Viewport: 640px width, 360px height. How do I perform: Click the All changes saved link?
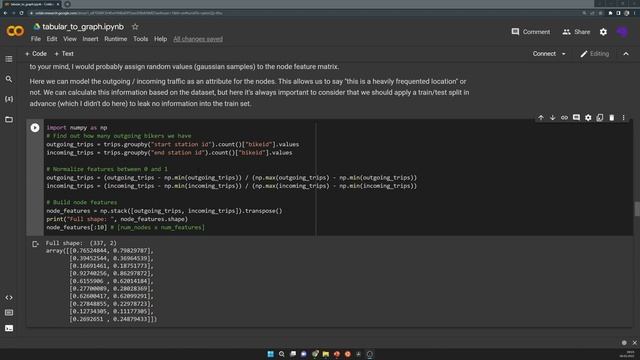click(x=198, y=39)
